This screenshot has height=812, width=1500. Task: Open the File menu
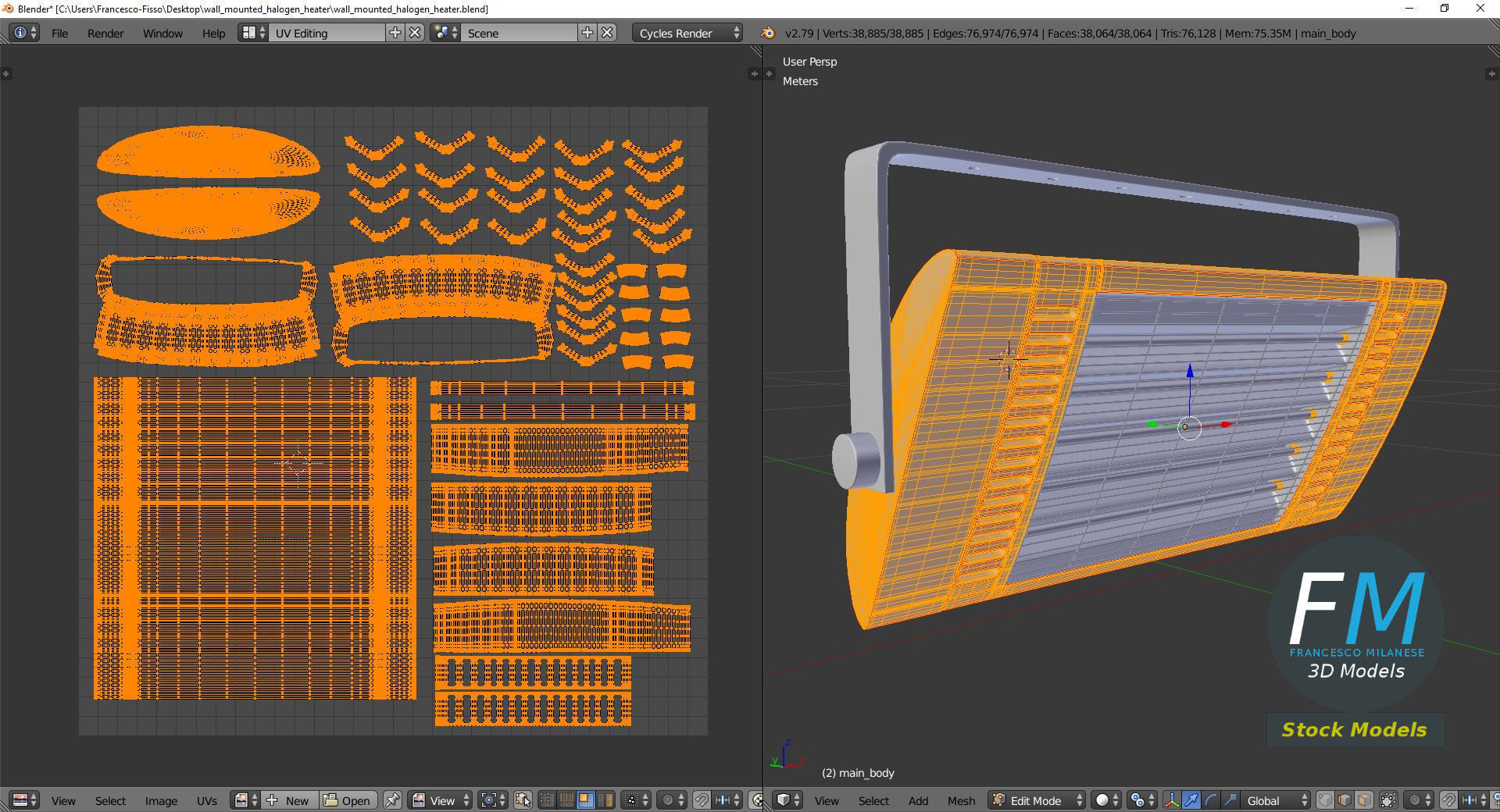point(59,34)
